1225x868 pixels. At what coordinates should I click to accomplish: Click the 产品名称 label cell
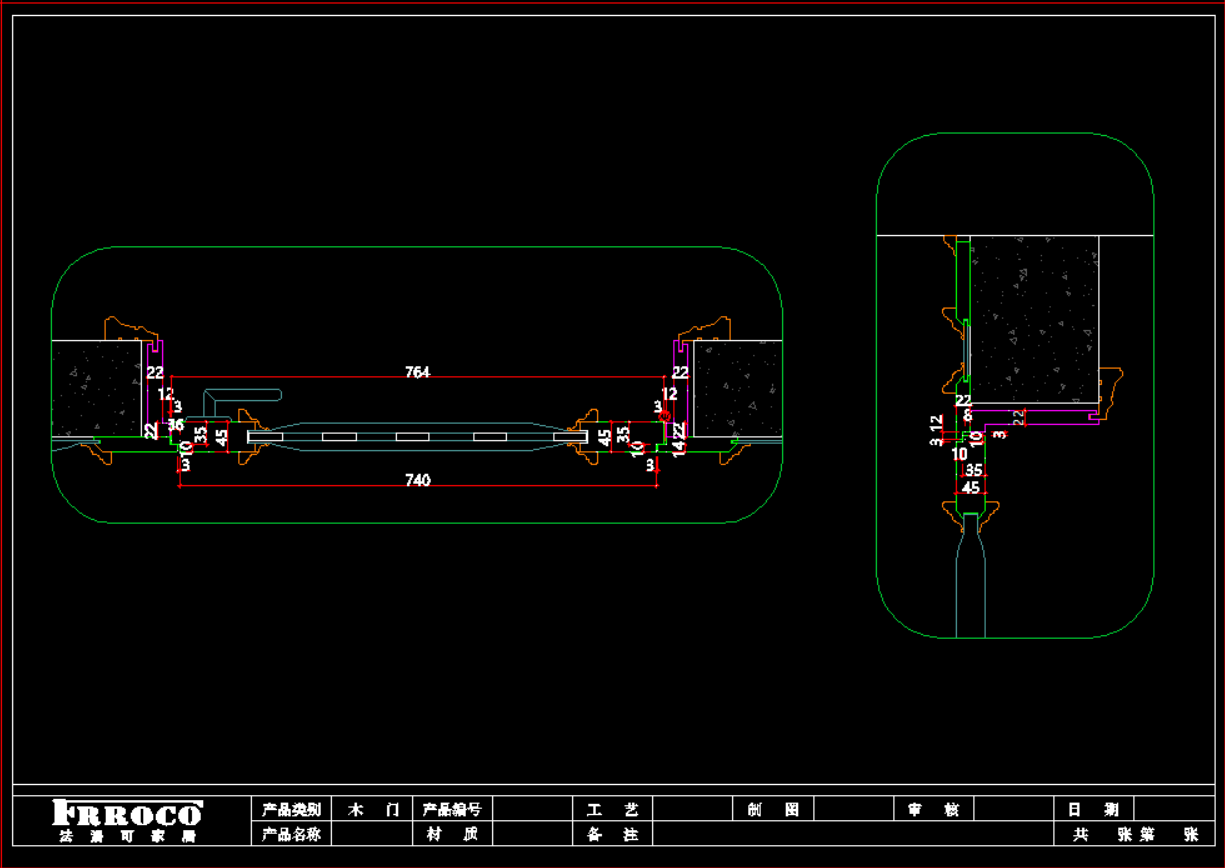point(290,834)
